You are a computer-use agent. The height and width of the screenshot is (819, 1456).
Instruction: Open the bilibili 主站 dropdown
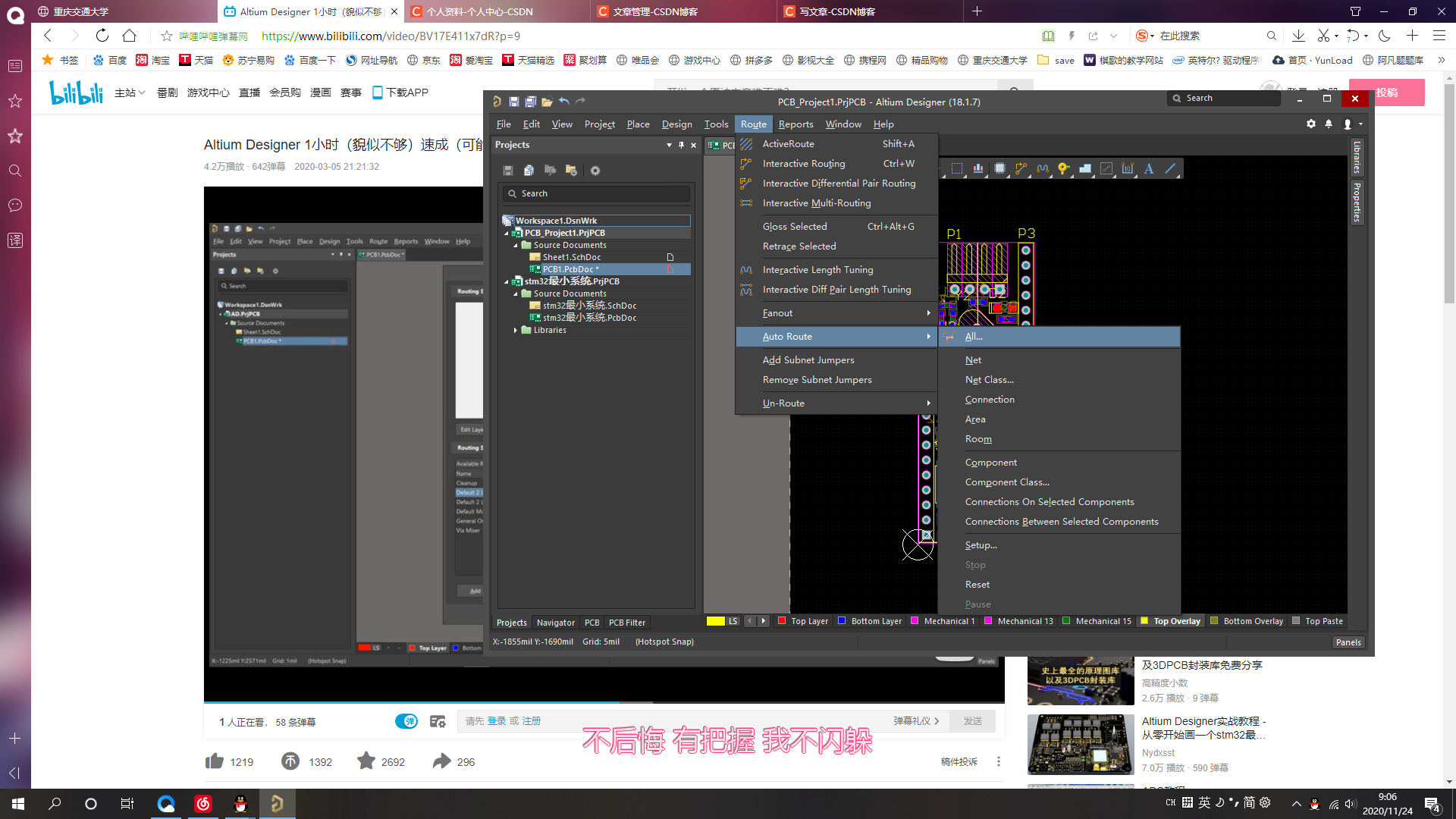(x=130, y=93)
